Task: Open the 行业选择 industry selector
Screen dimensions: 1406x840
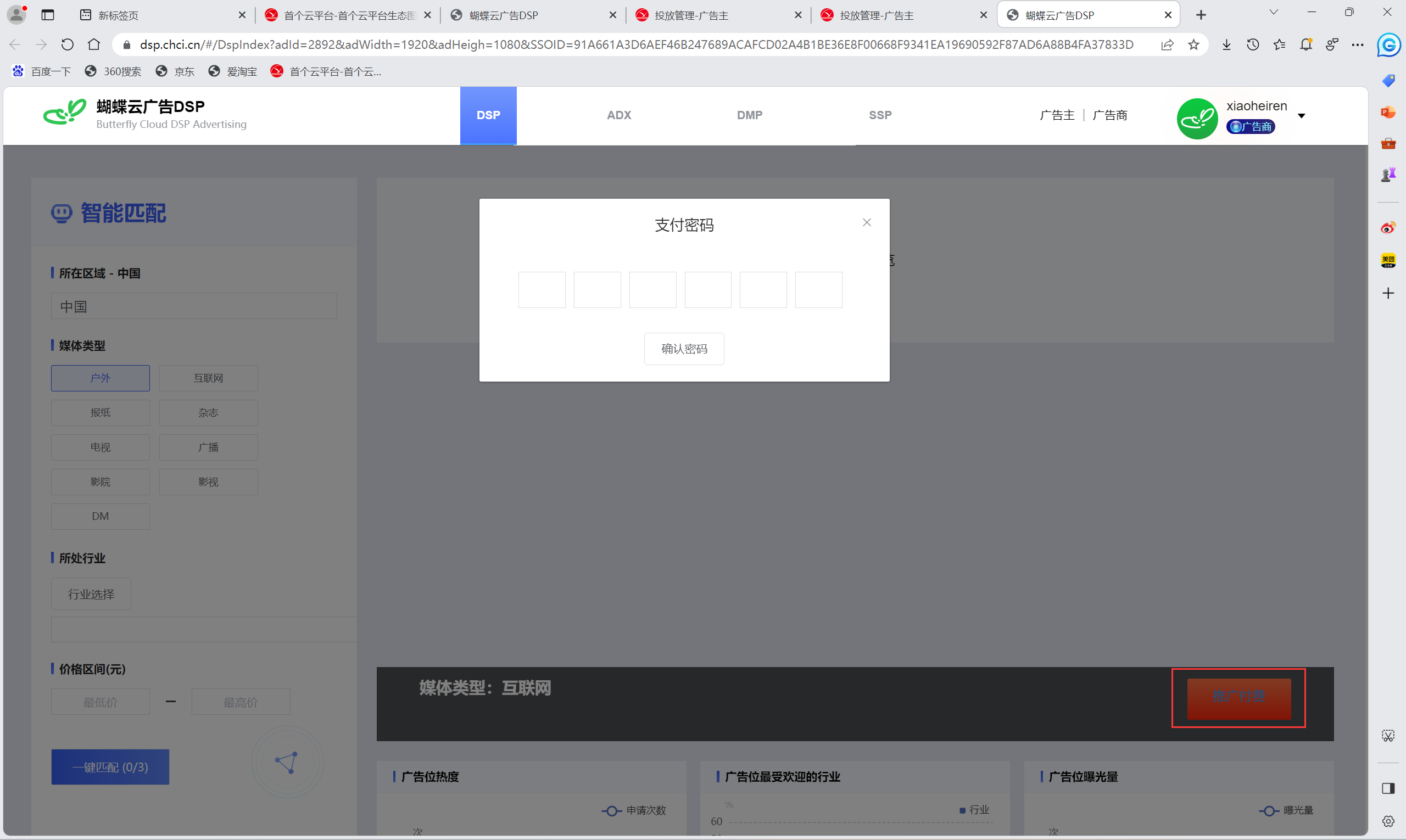Action: (x=91, y=594)
